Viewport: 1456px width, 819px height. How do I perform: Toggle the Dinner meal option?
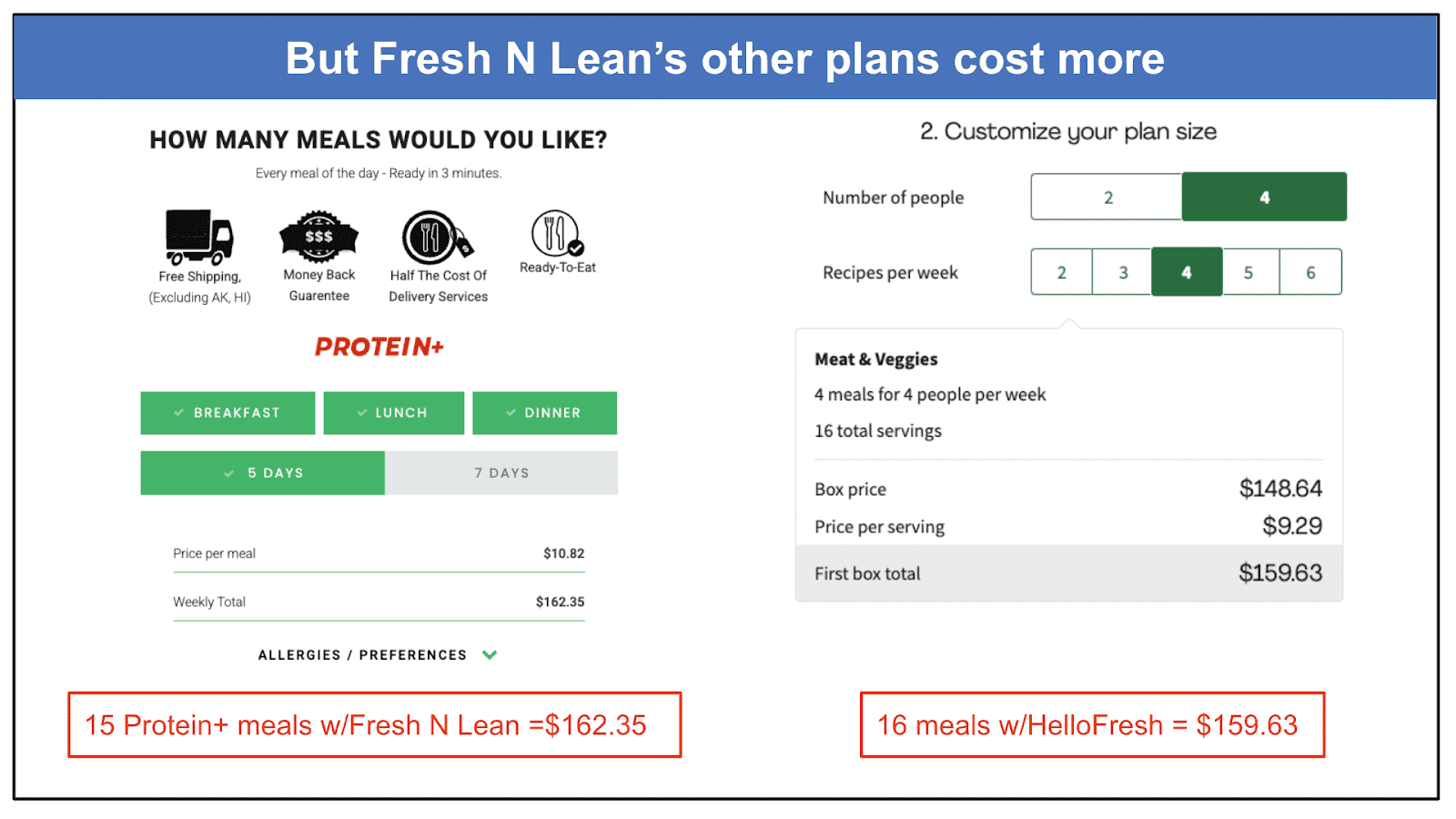[544, 413]
